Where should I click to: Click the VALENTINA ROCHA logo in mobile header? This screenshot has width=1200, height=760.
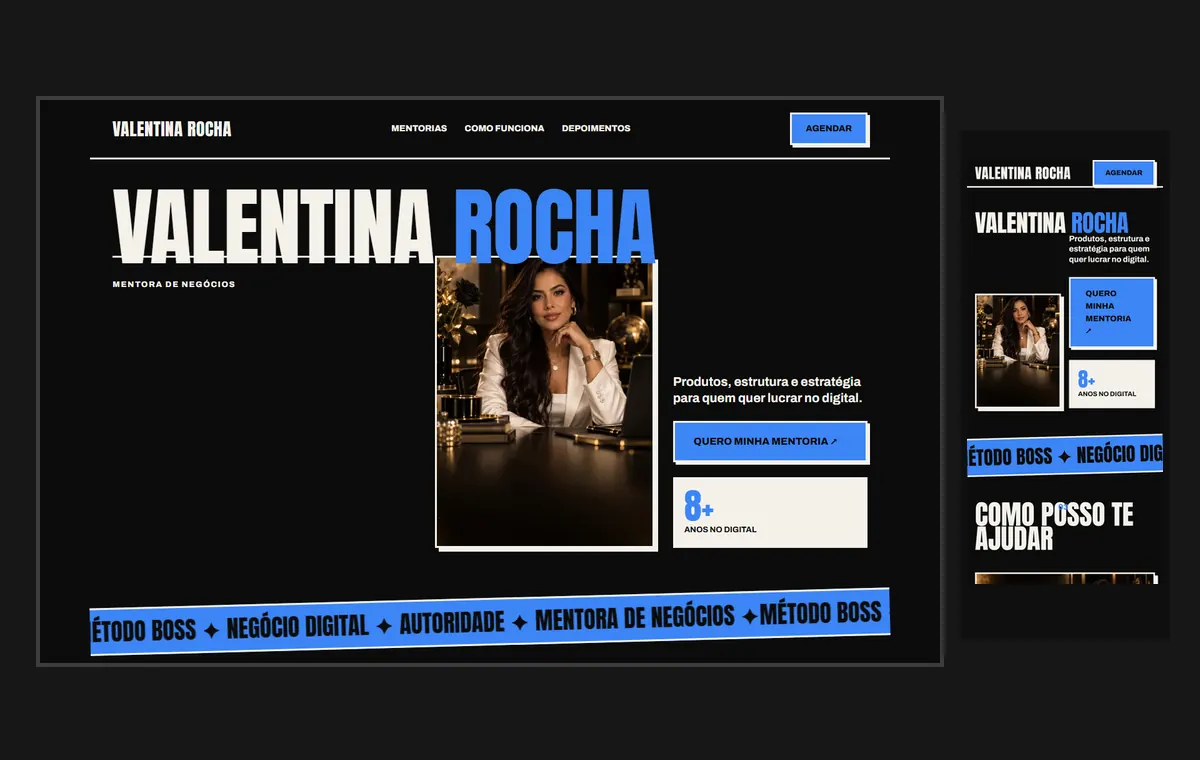[x=1022, y=173]
